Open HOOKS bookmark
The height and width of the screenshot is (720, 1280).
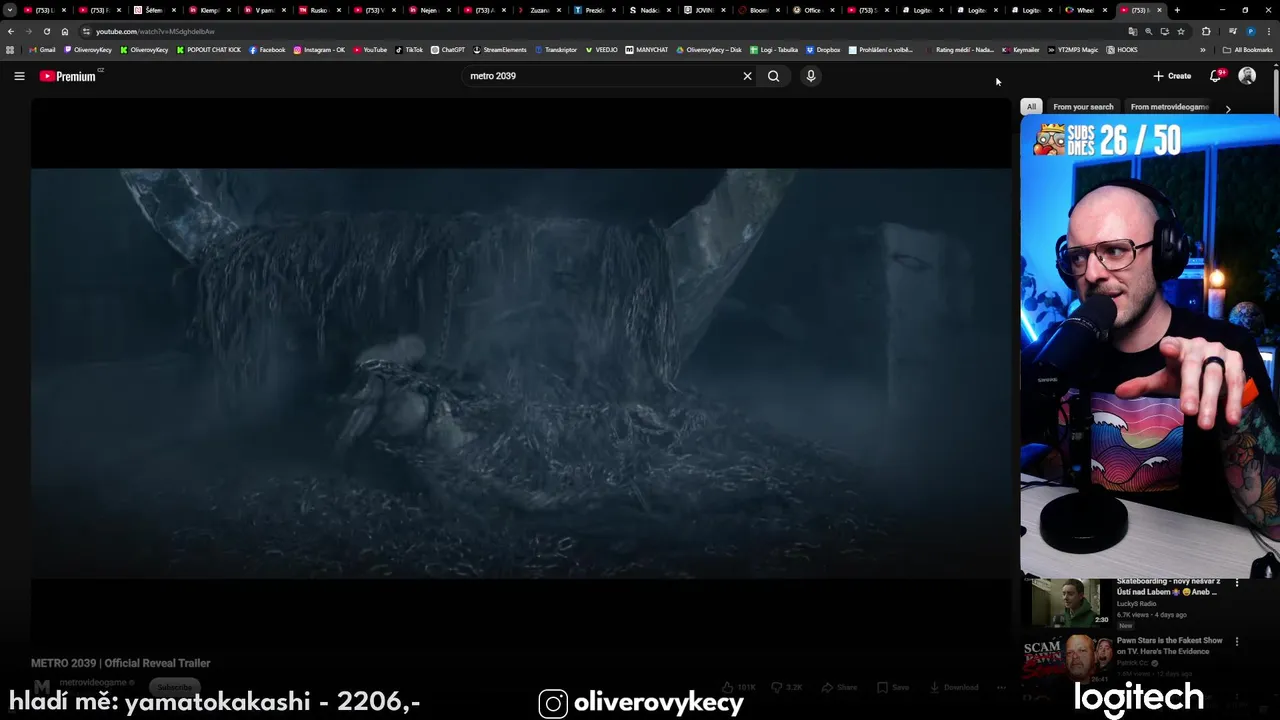[x=1122, y=49]
